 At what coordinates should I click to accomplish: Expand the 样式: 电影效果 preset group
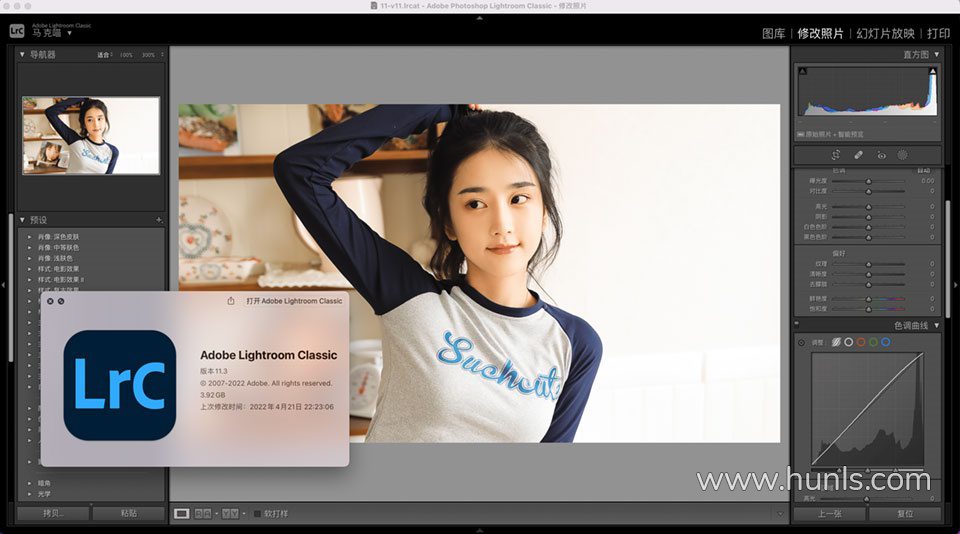pyautogui.click(x=29, y=269)
